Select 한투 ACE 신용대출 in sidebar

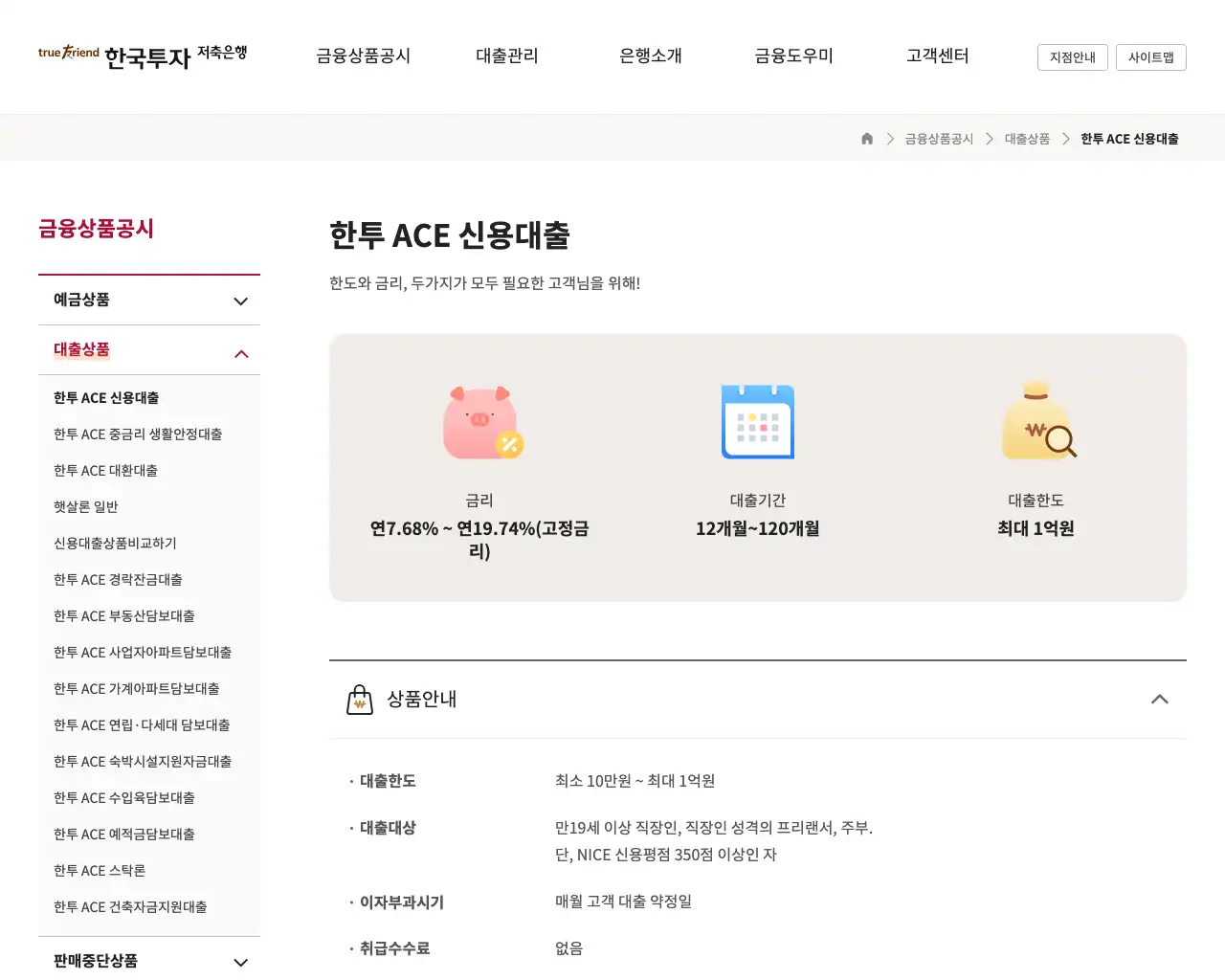click(x=106, y=398)
